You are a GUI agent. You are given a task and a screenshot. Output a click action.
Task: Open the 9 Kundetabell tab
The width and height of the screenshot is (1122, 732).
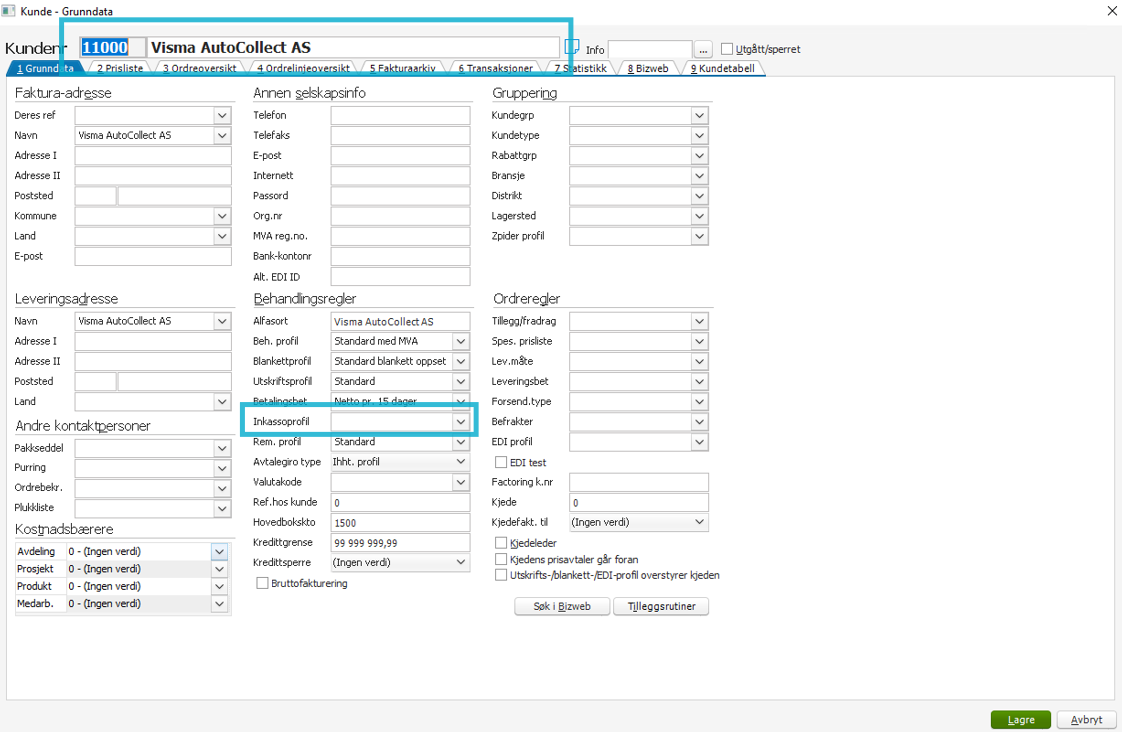click(723, 68)
